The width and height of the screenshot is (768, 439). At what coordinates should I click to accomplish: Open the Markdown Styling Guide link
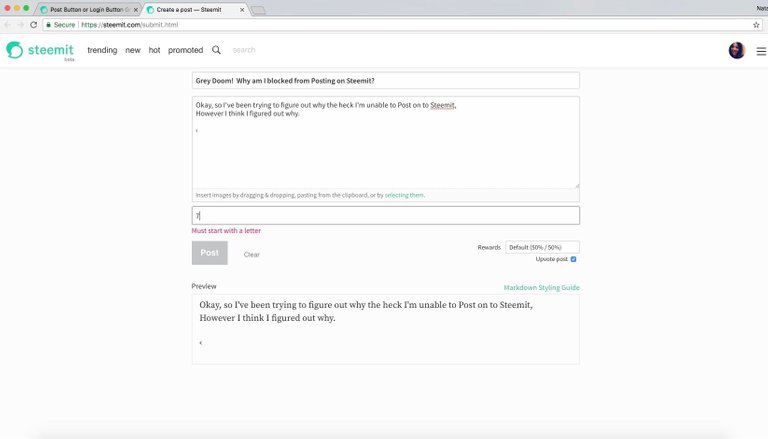[x=542, y=288]
